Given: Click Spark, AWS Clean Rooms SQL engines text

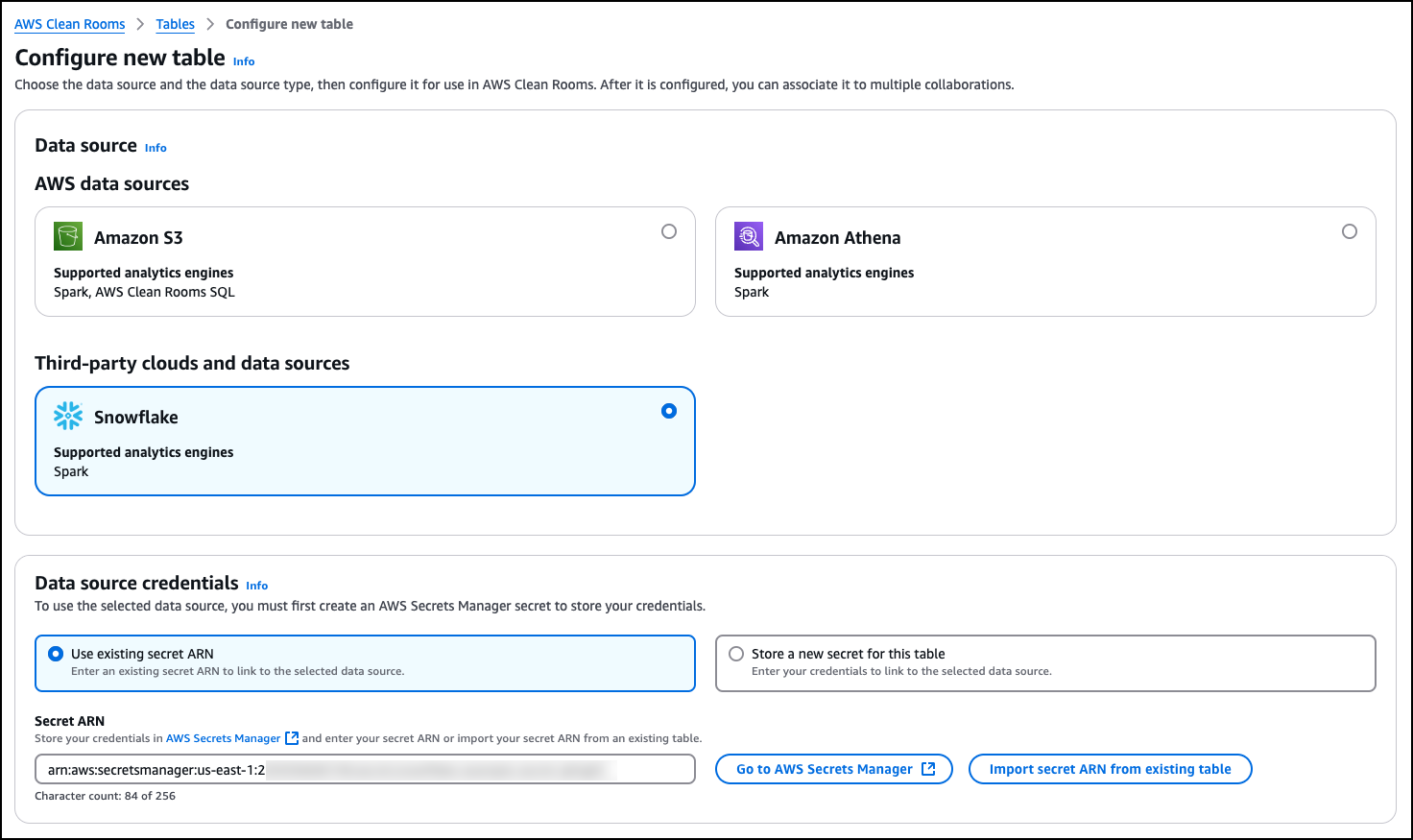Looking at the screenshot, I should pos(144,292).
